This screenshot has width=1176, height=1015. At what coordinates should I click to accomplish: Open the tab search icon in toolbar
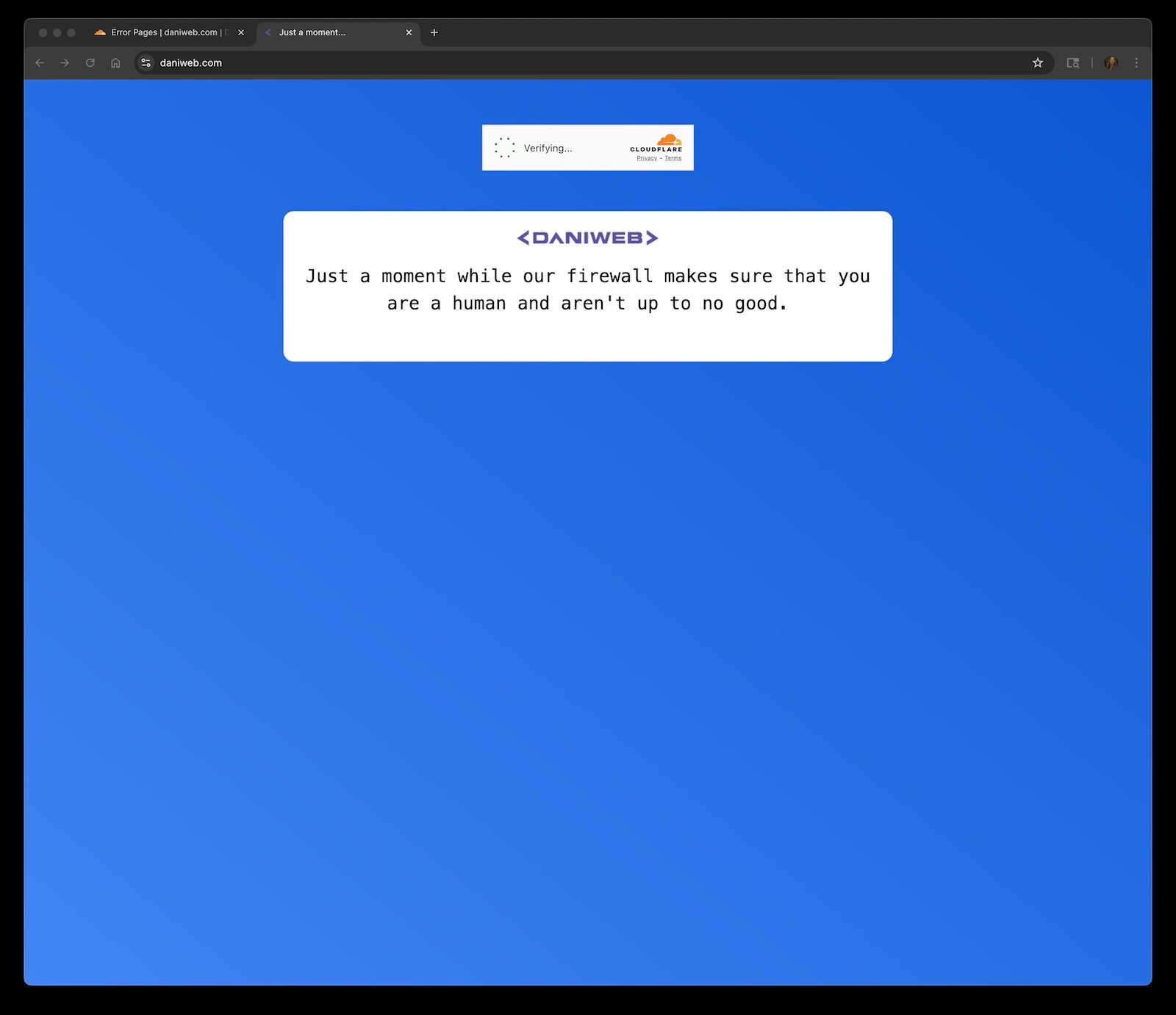[x=1073, y=63]
